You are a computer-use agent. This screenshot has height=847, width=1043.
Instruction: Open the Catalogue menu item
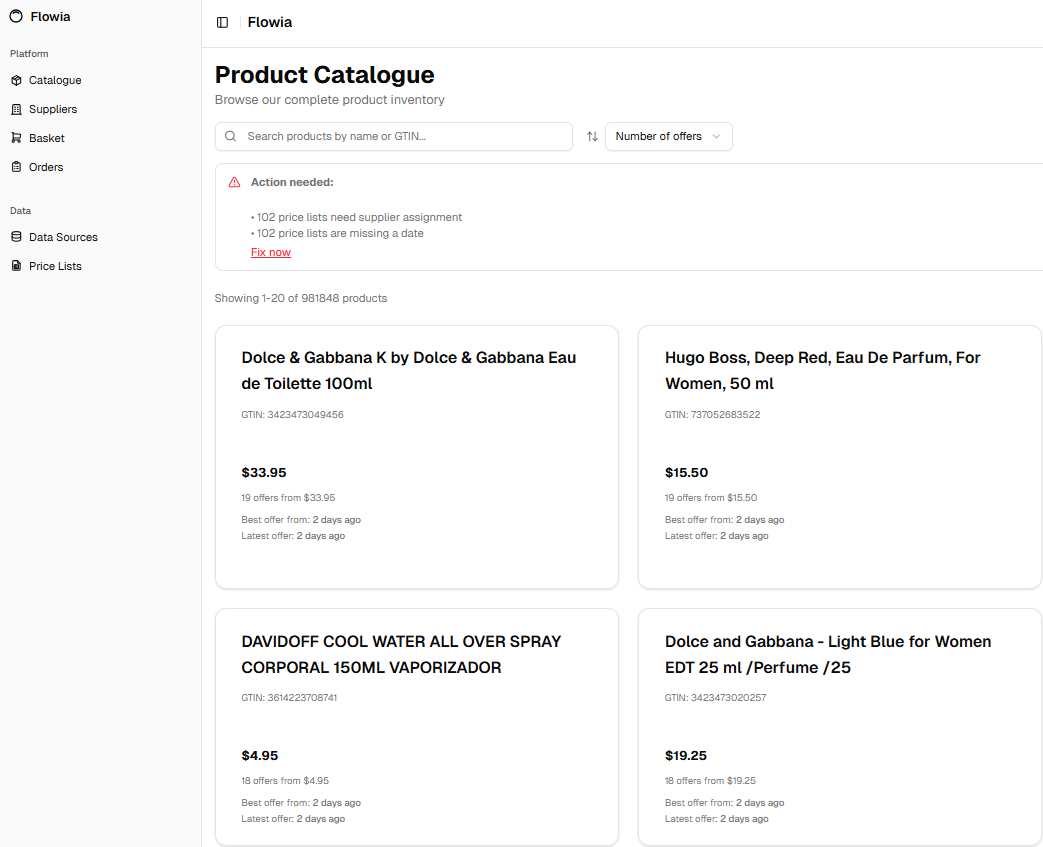point(101,81)
